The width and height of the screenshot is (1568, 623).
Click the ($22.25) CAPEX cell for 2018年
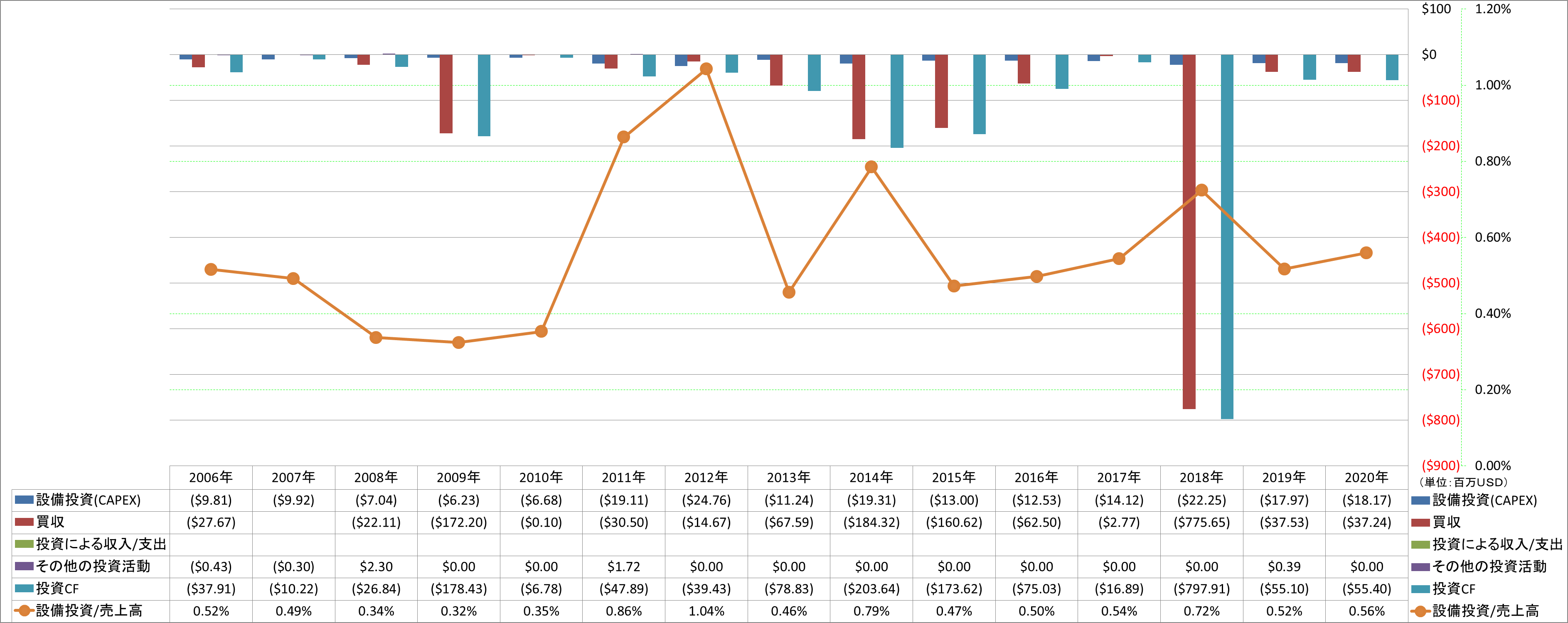[1201, 500]
